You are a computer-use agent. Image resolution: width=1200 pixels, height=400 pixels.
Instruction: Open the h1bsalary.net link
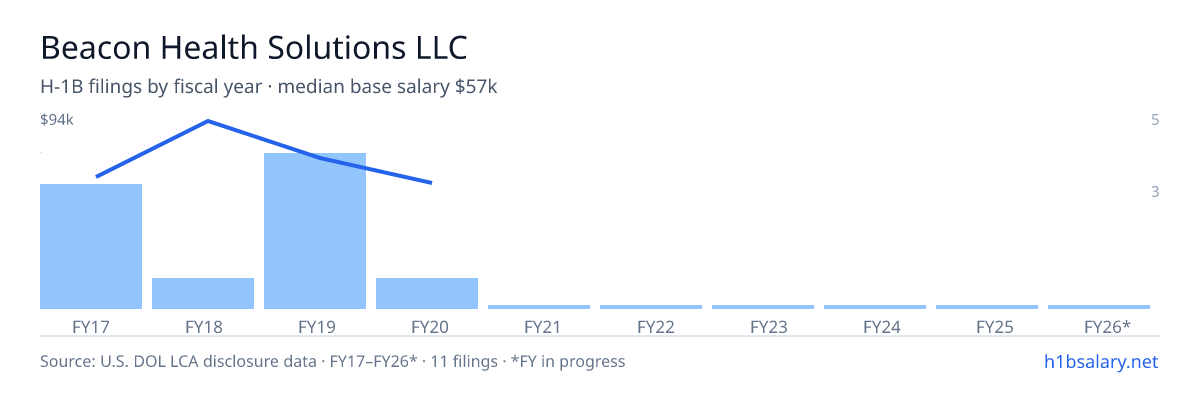[x=1101, y=361]
